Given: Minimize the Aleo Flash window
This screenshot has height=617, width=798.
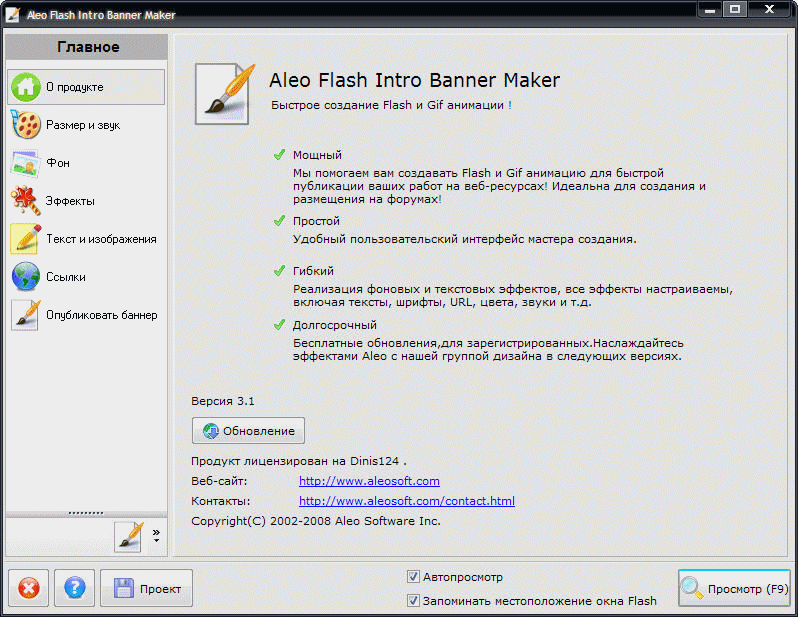Looking at the screenshot, I should pos(710,9).
